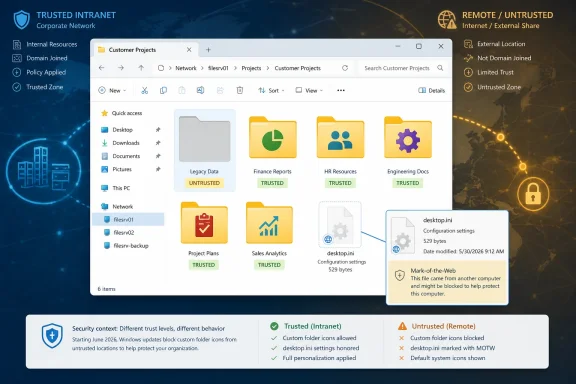Toggle the Details pane button
Image resolution: width=576 pixels, height=384 pixels.
(x=432, y=90)
